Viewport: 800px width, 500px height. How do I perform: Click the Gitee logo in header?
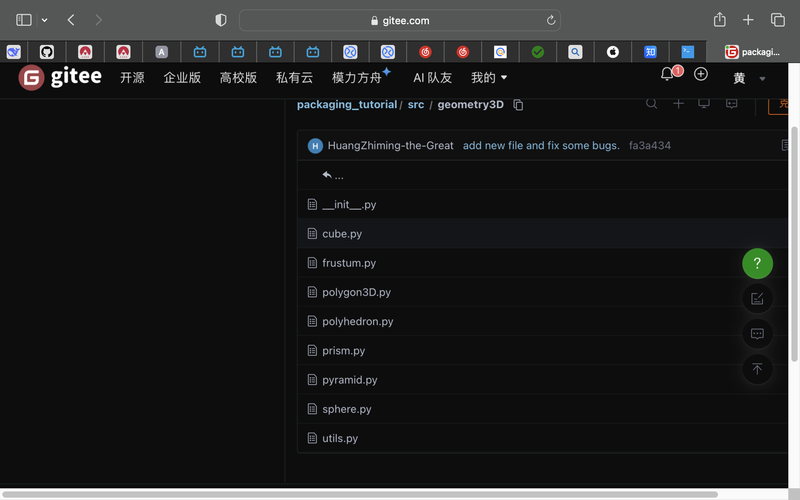point(61,77)
